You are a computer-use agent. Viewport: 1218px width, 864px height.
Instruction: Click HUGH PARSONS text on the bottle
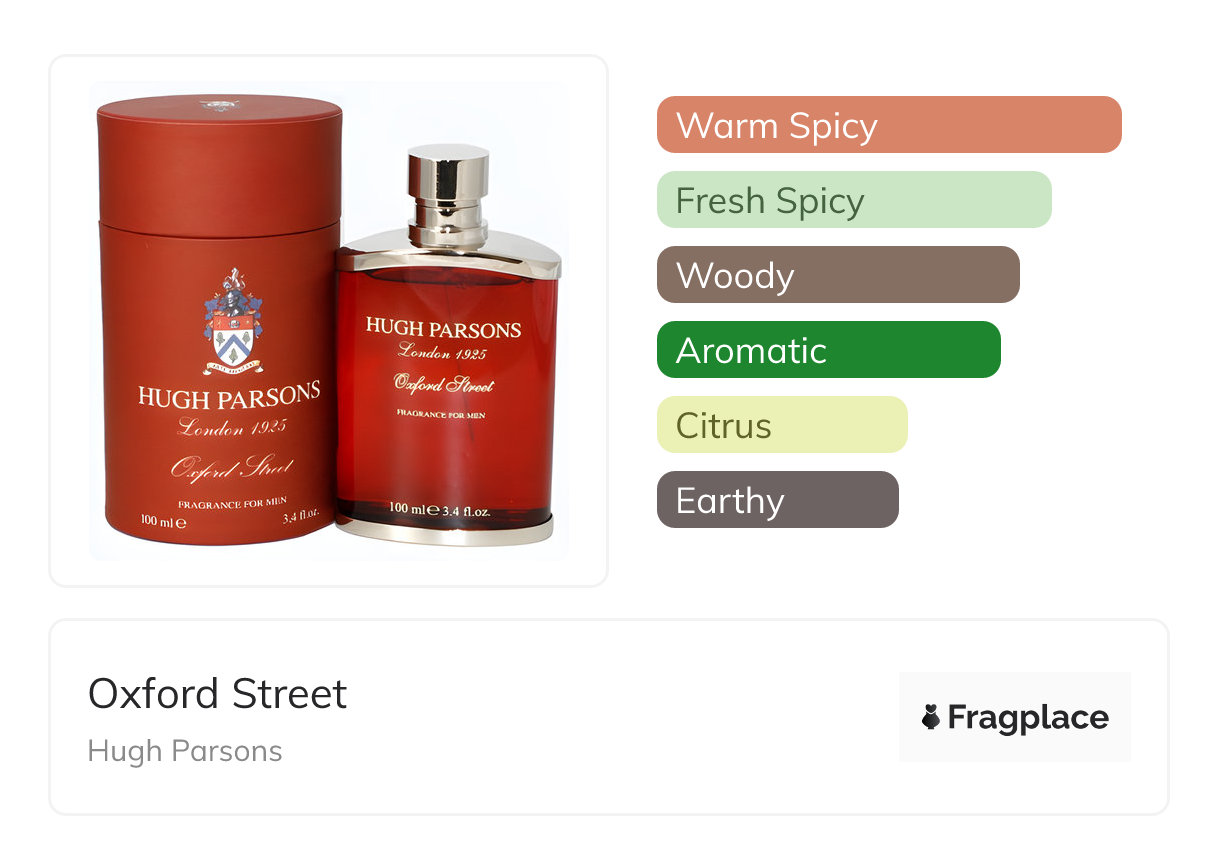[444, 328]
